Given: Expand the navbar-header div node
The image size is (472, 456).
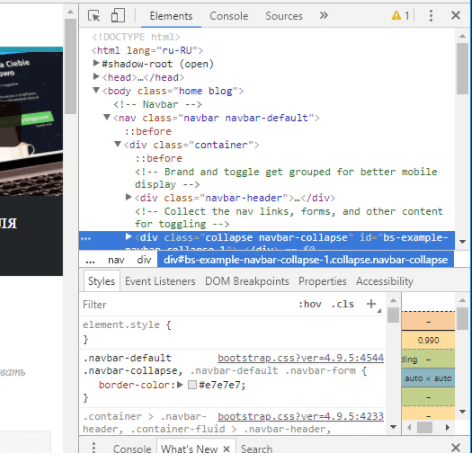Looking at the screenshot, I should [128, 197].
